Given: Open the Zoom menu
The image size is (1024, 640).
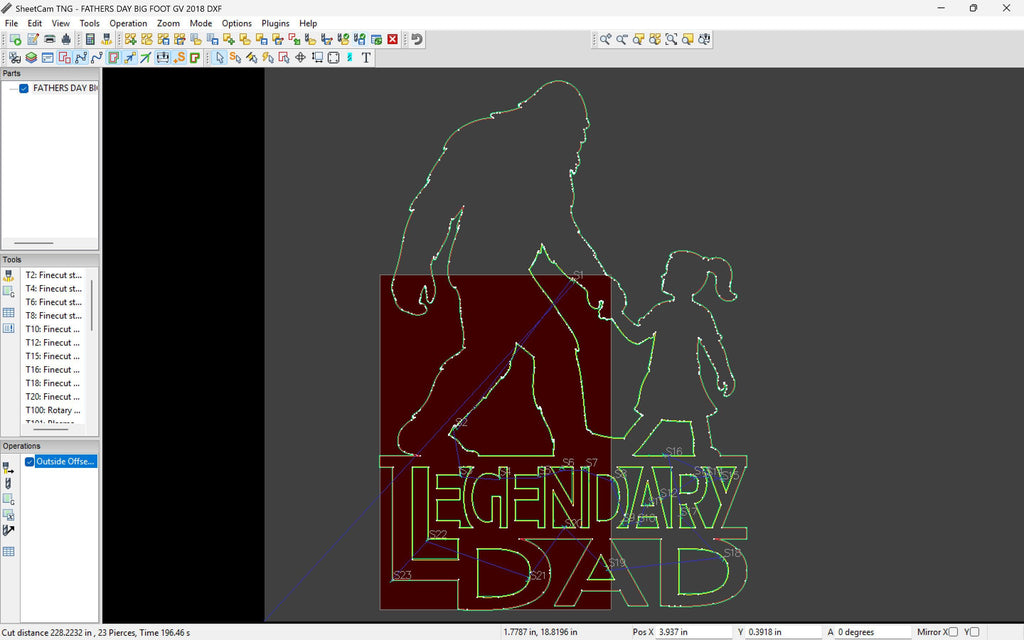Looking at the screenshot, I should (168, 23).
